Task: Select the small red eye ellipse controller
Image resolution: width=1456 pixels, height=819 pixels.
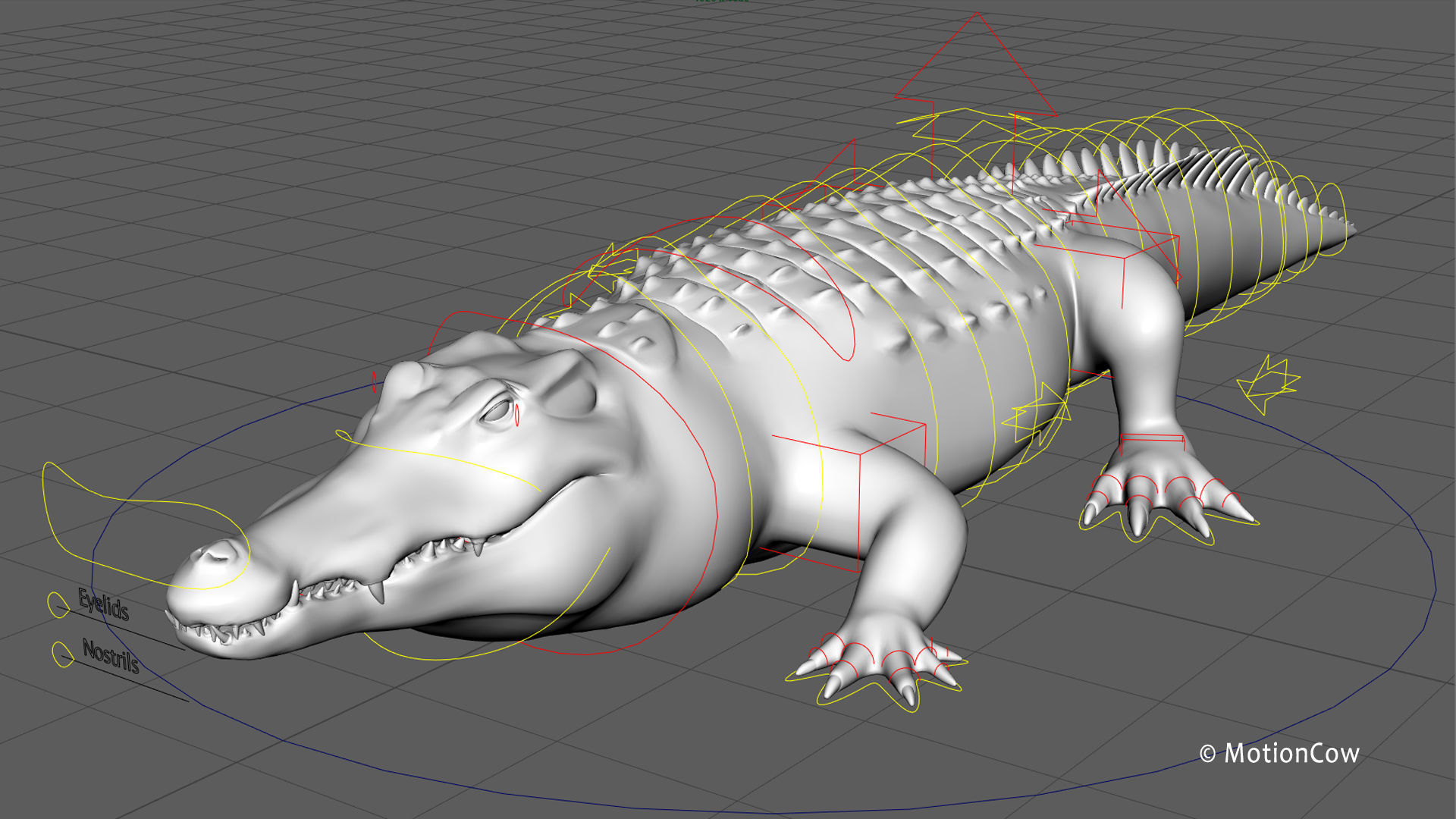Action: [517, 415]
